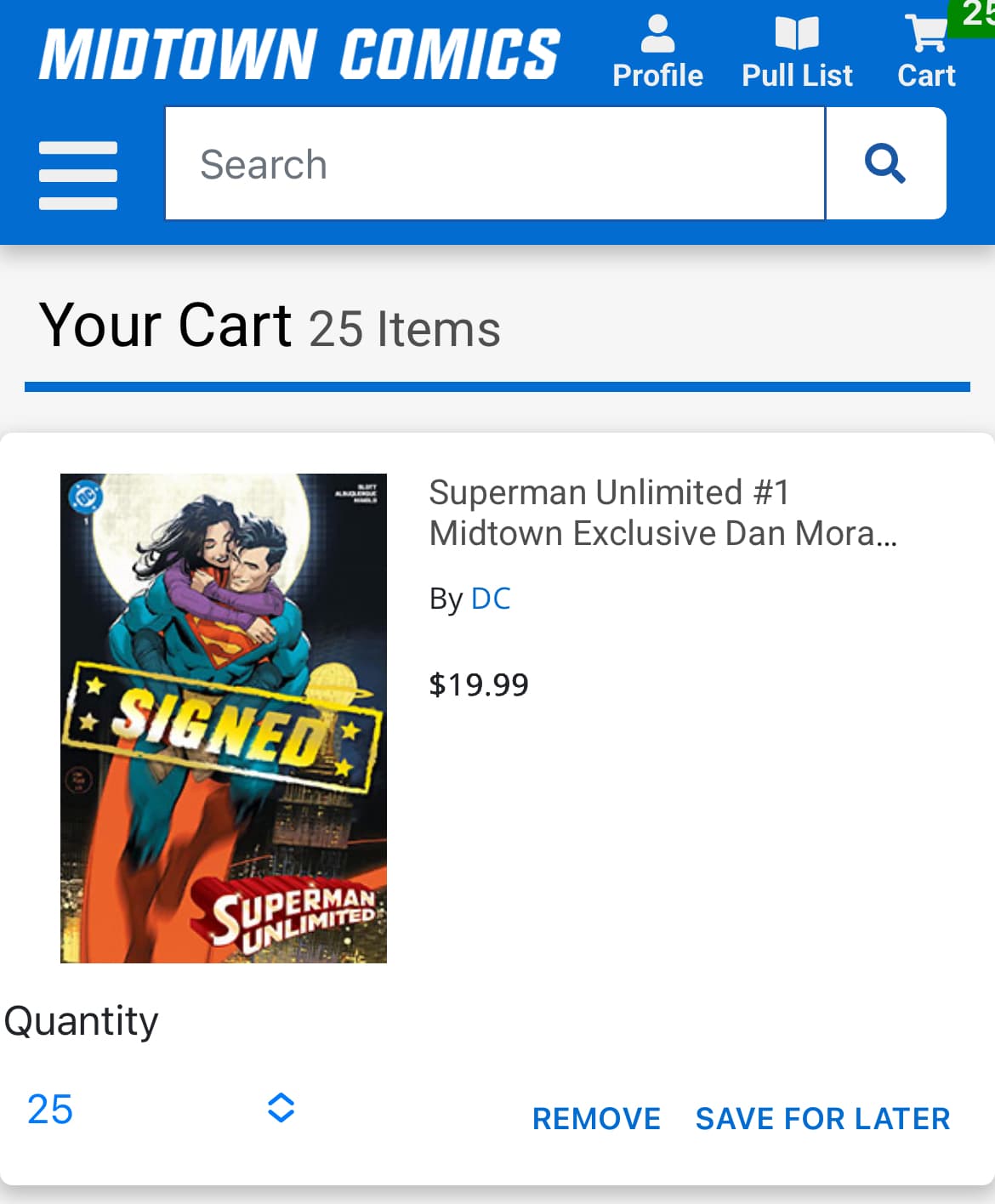
Task: Open the DC publisher link
Action: (x=491, y=599)
